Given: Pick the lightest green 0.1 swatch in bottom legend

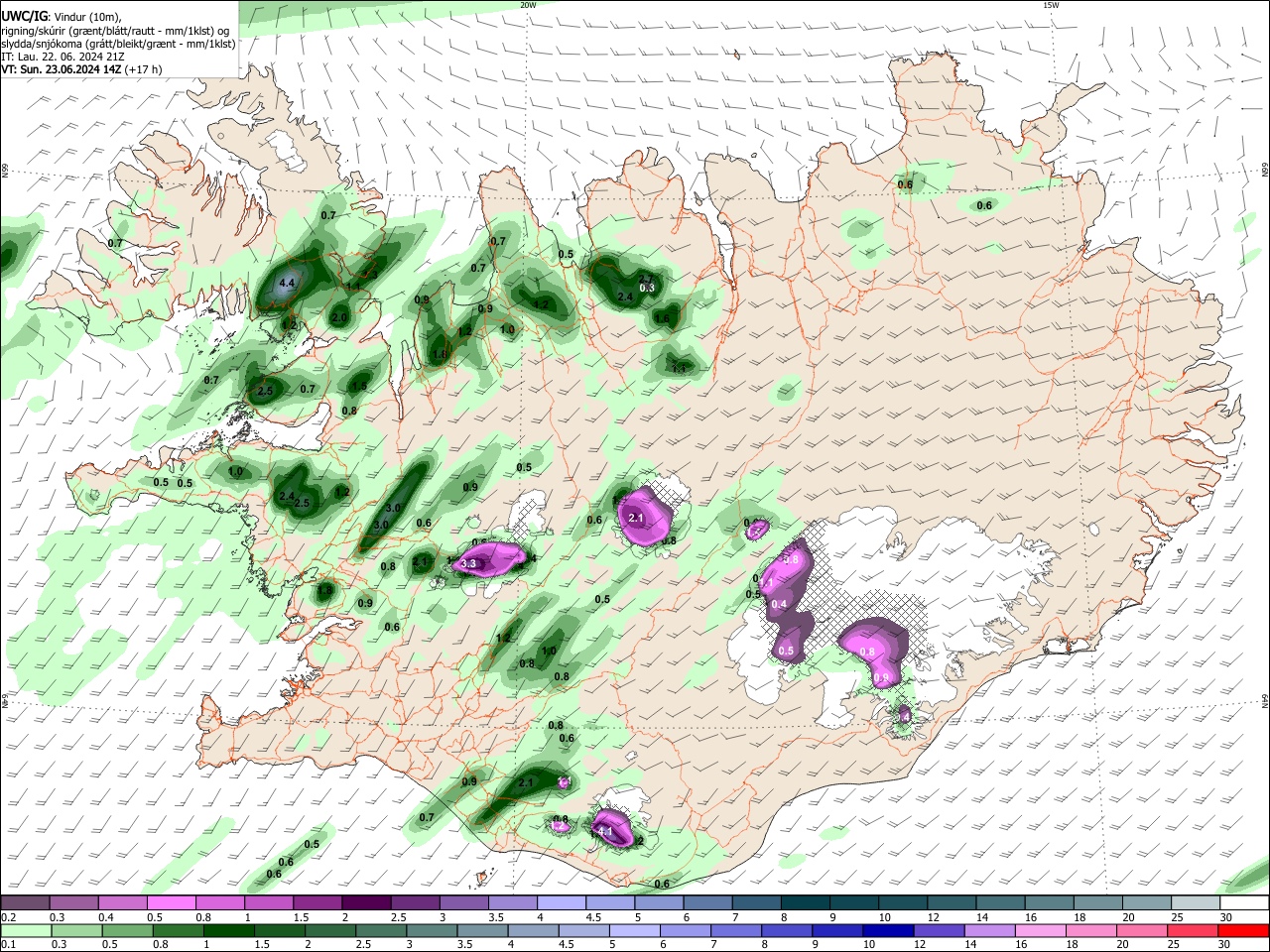Looking at the screenshot, I should pos(25,930).
